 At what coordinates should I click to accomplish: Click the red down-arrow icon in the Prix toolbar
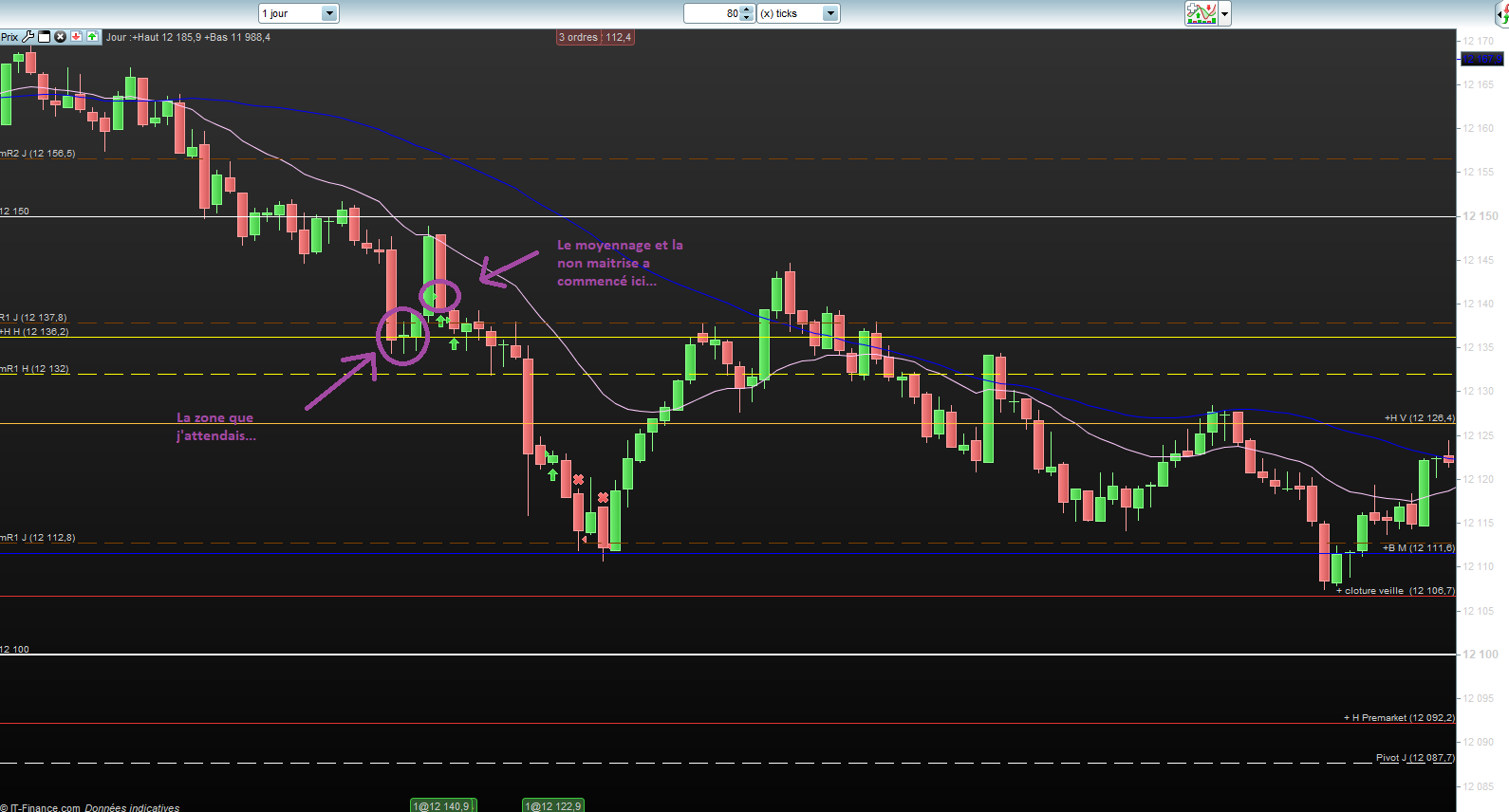pyautogui.click(x=77, y=37)
